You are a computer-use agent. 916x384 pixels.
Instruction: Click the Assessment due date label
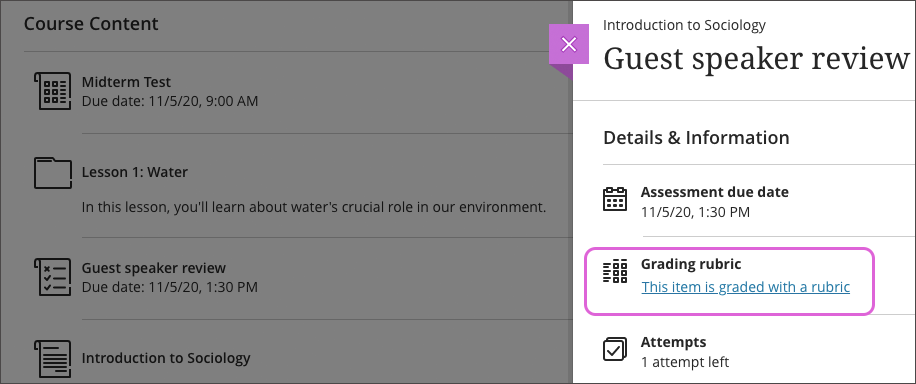point(714,191)
